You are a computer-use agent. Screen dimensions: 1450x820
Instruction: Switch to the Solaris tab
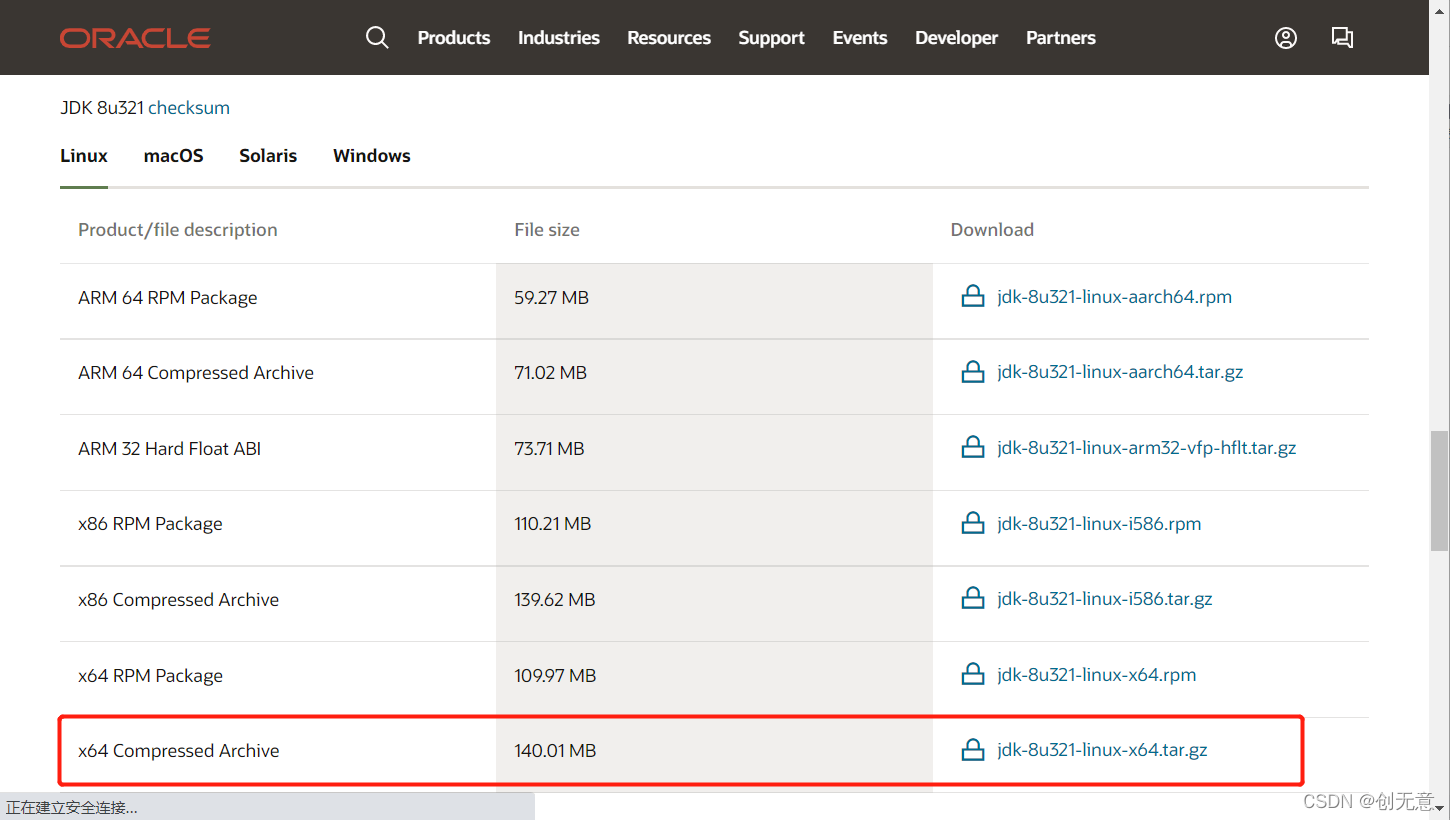pyautogui.click(x=268, y=156)
